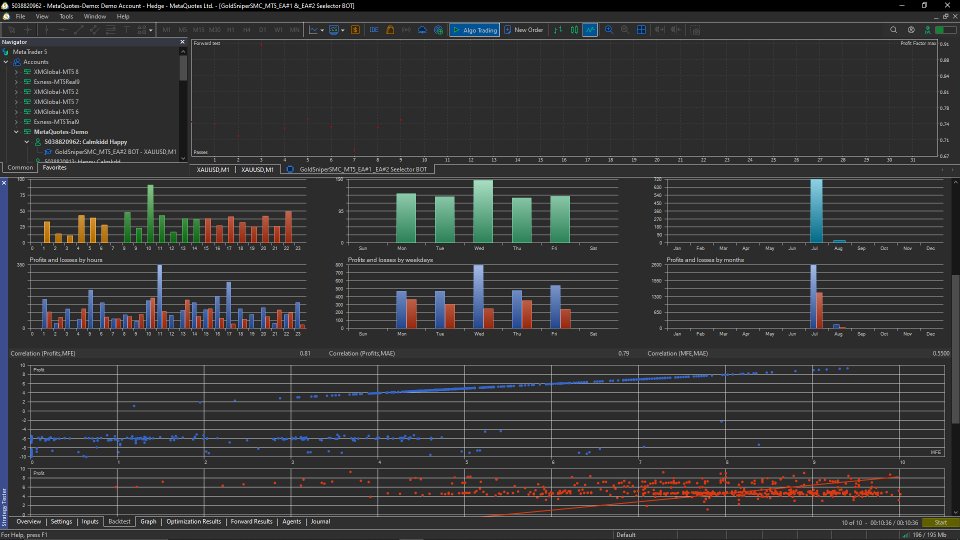Switch to the Optimization Results tab

[x=193, y=522]
